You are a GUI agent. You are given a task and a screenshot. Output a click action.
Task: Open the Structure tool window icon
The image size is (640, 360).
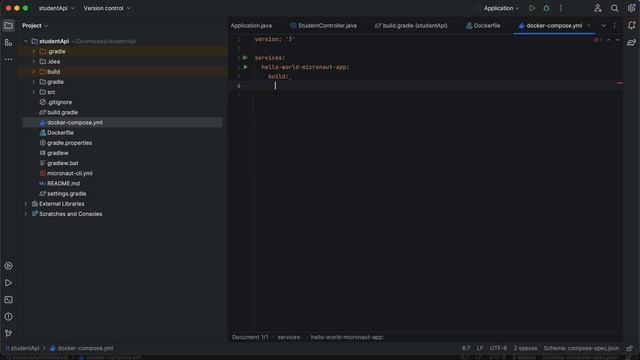(8, 42)
